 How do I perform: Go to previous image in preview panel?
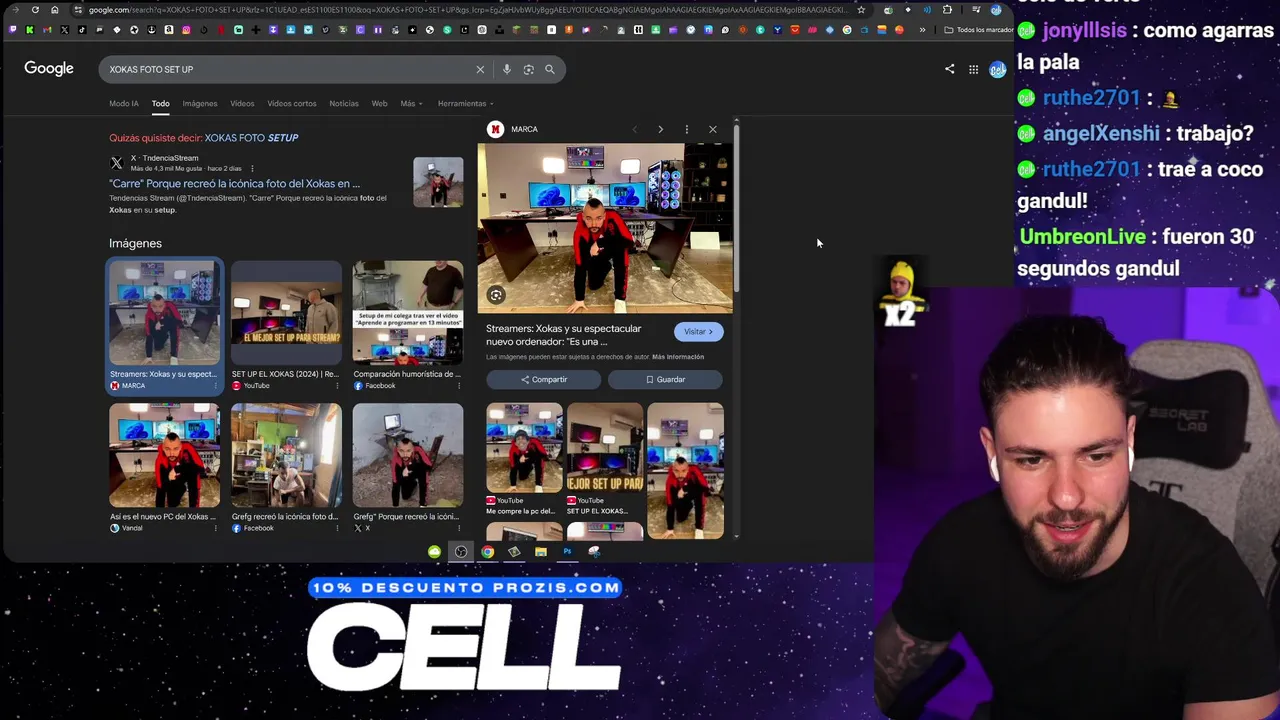pos(634,129)
